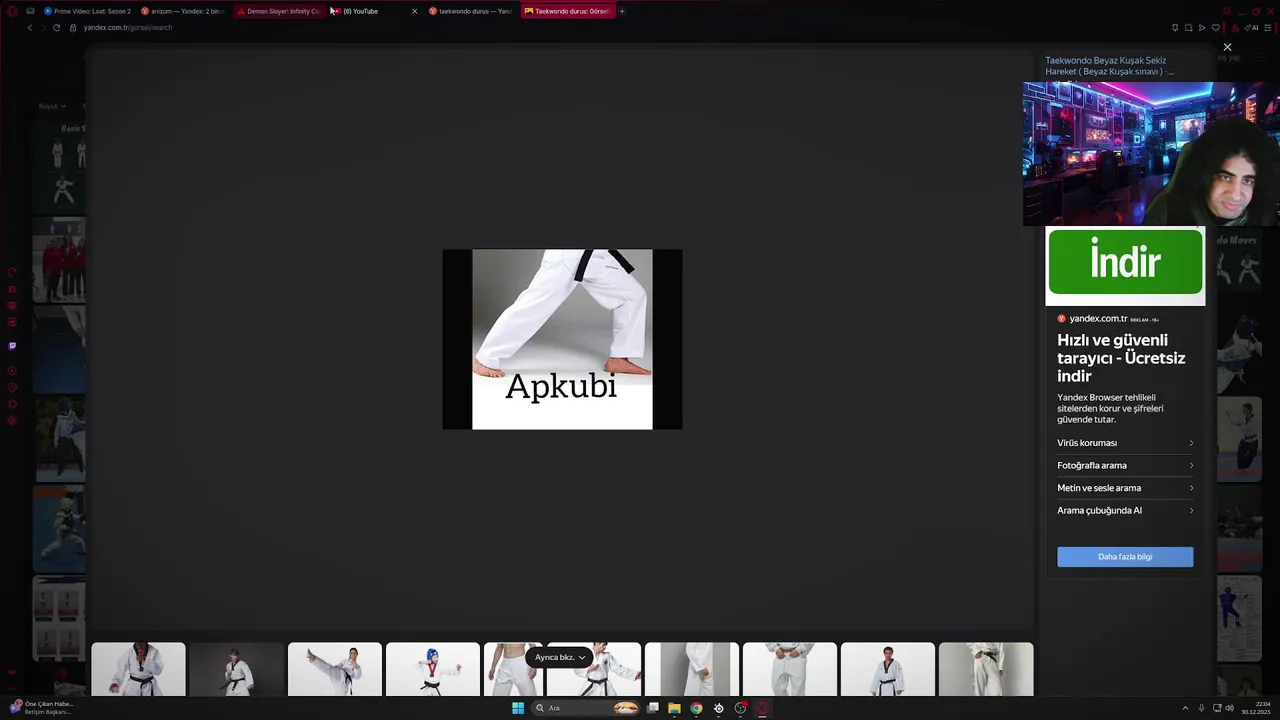The width and height of the screenshot is (1280, 720).
Task: Switch to the Demon Slayer: Infinity tab
Action: (x=280, y=11)
